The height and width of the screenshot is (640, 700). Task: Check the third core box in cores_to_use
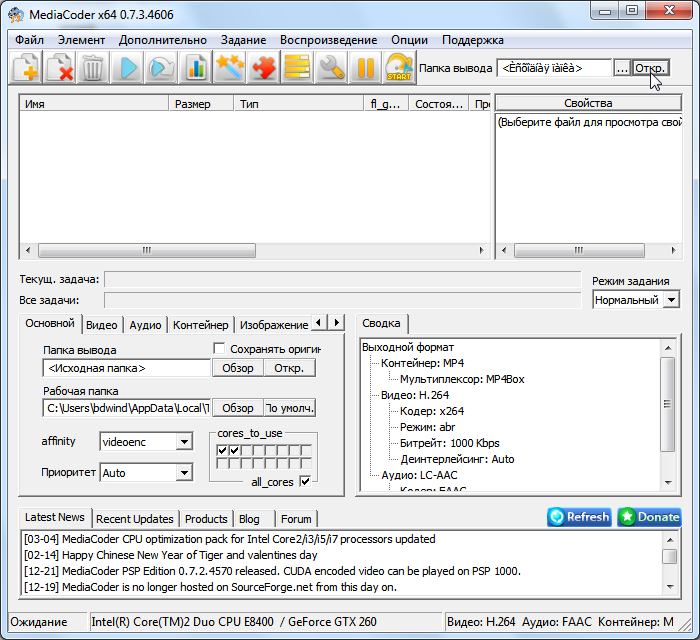246,450
